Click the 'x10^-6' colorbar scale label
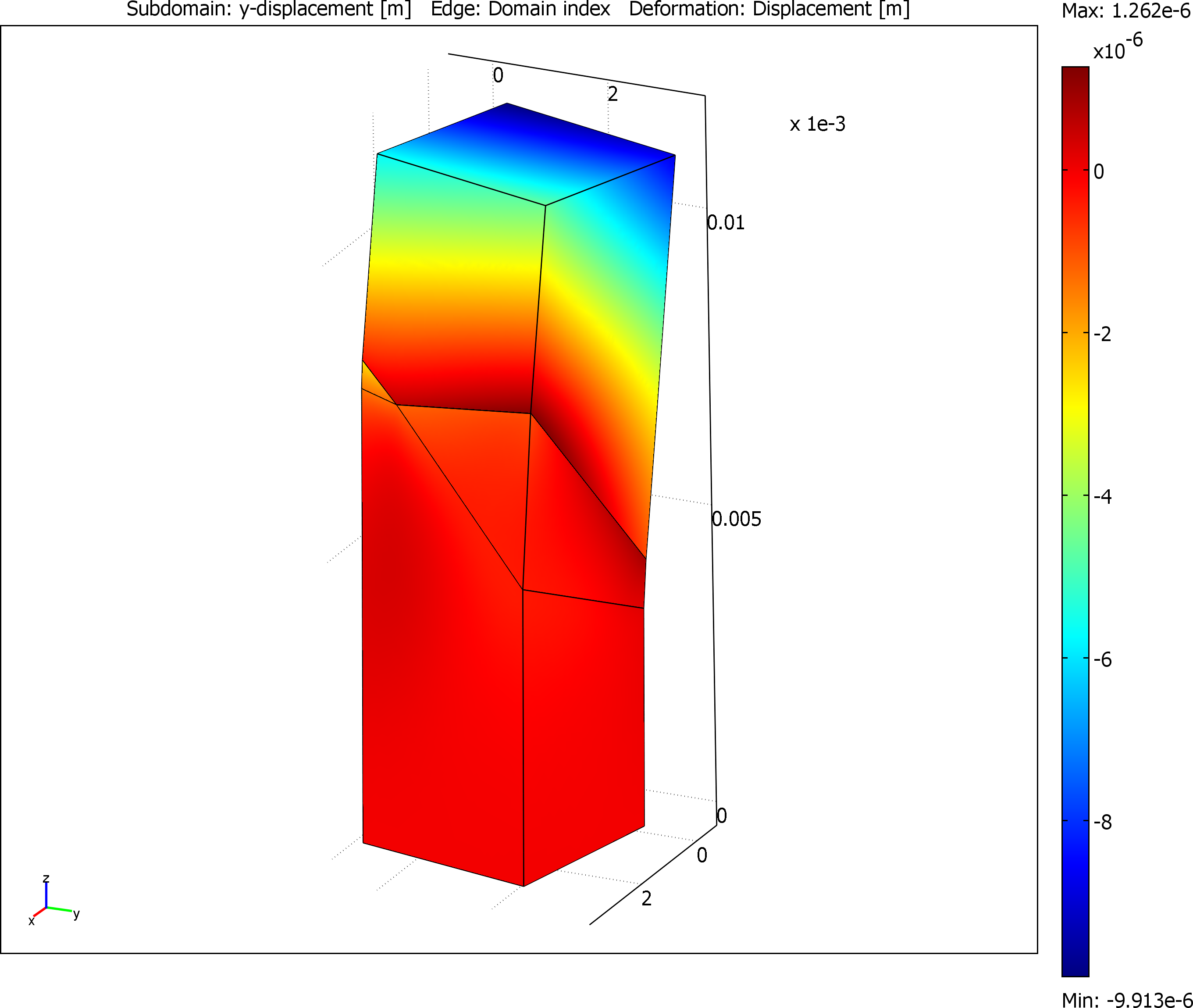This screenshot has width=1193, height=1008. pos(1118,46)
